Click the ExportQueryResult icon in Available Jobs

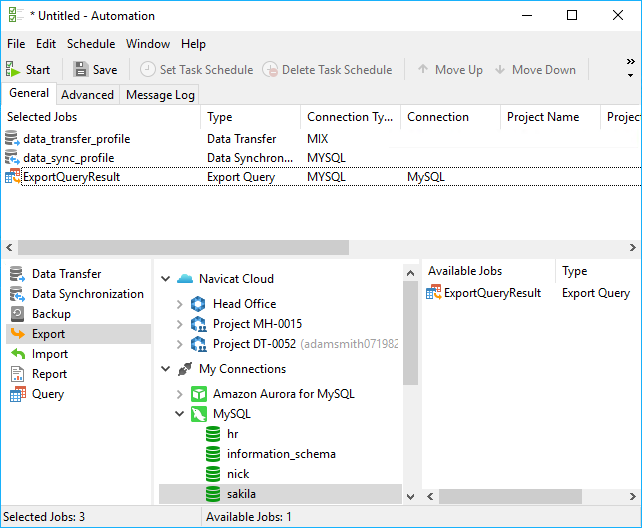tap(434, 293)
